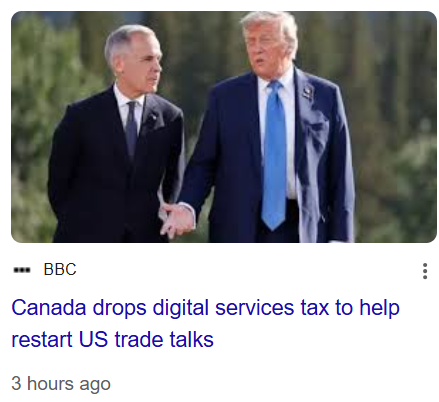Open the three-dot more options menu
The height and width of the screenshot is (402, 439).
(425, 271)
